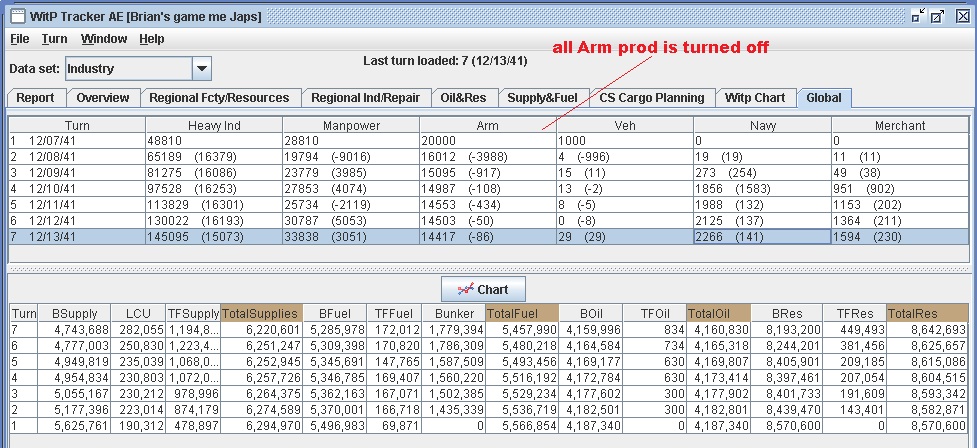Screen dimensions: 977x448
Task: Click Heavy Ind cell 145095 (15073)
Action: click(214, 237)
